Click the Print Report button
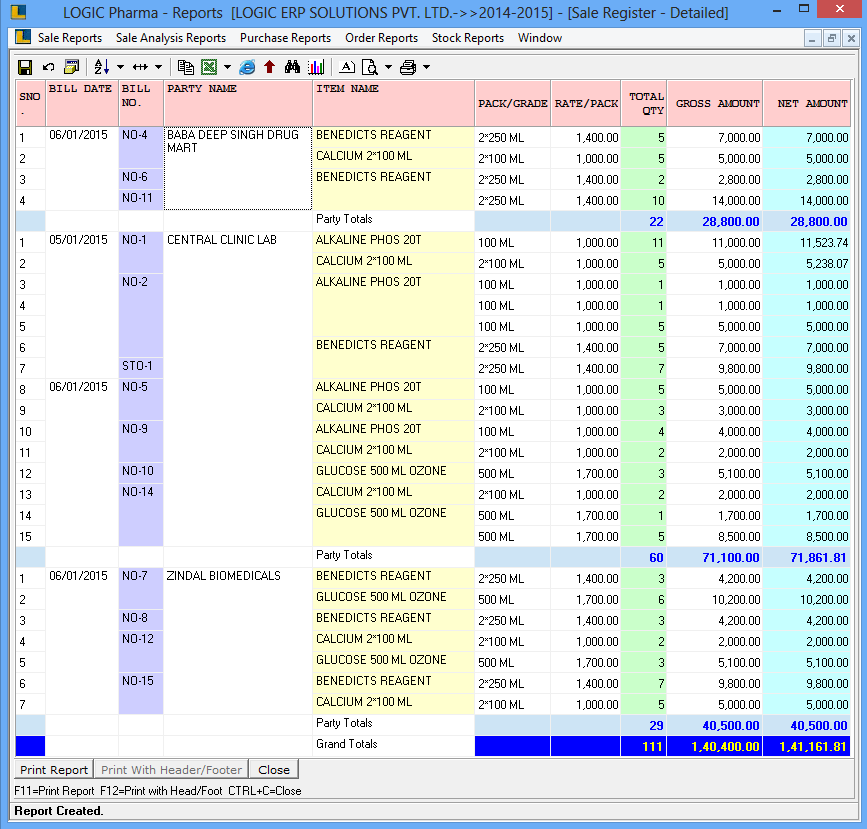This screenshot has height=829, width=867. [54, 769]
